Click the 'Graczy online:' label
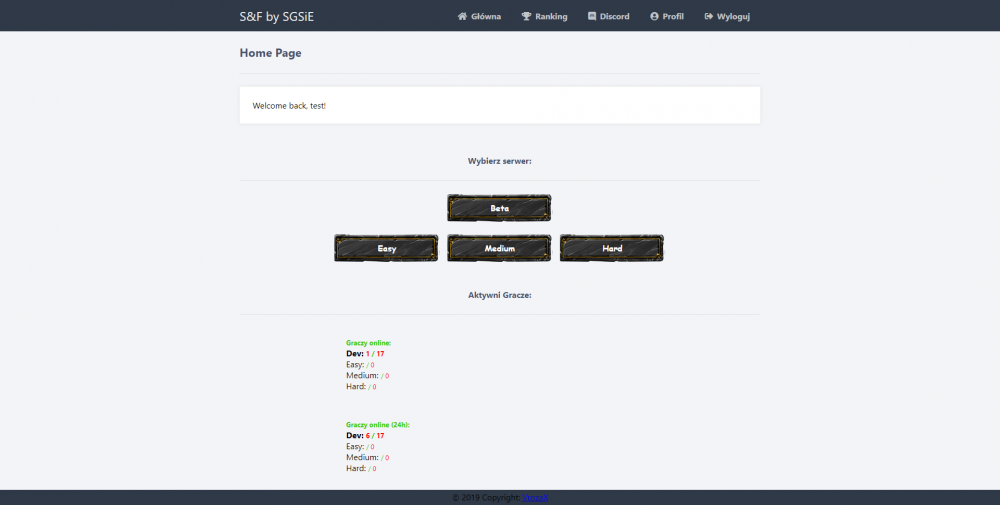This screenshot has width=1000, height=505. [369, 343]
